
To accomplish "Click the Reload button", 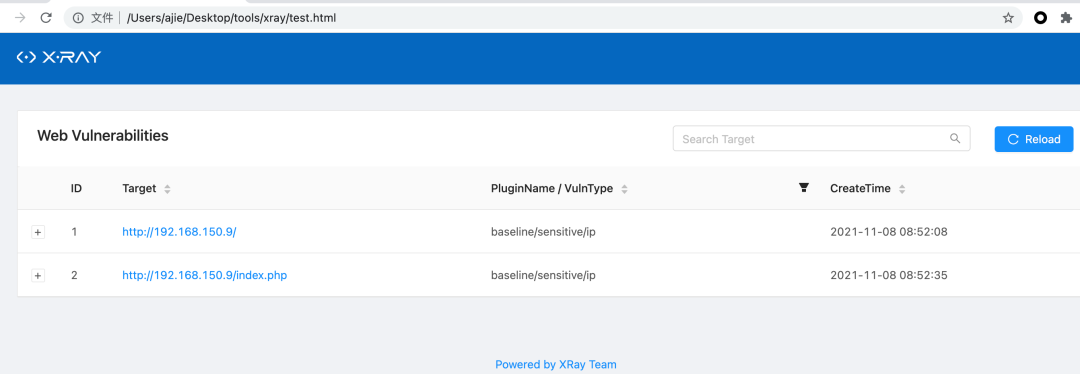I will 1034,139.
